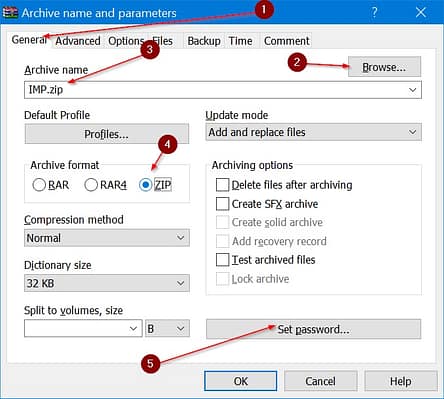
Task: Click the Cancel button
Action: point(320,381)
